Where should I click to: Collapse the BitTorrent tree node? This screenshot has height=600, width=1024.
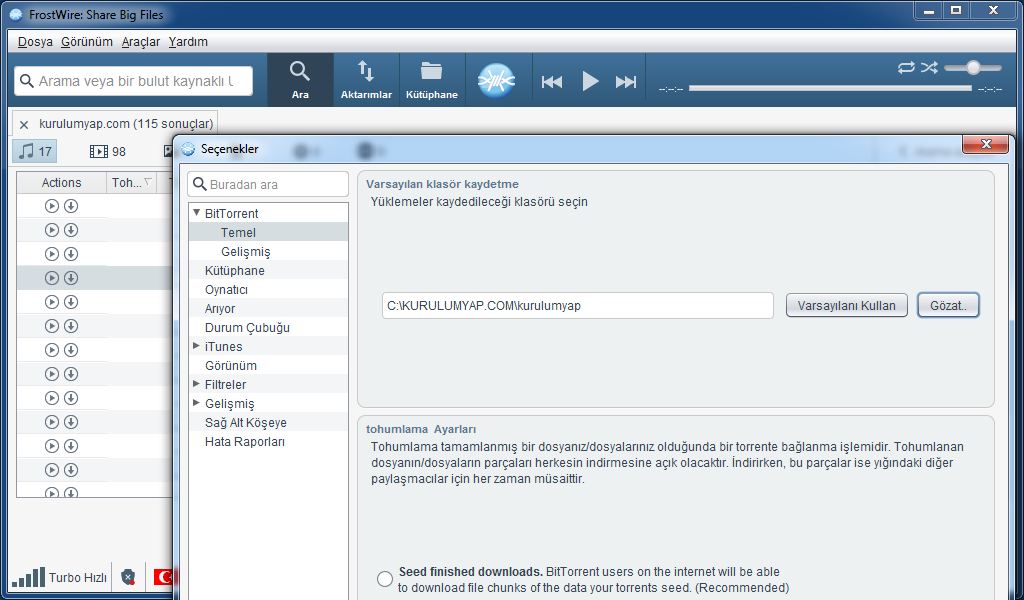(197, 213)
